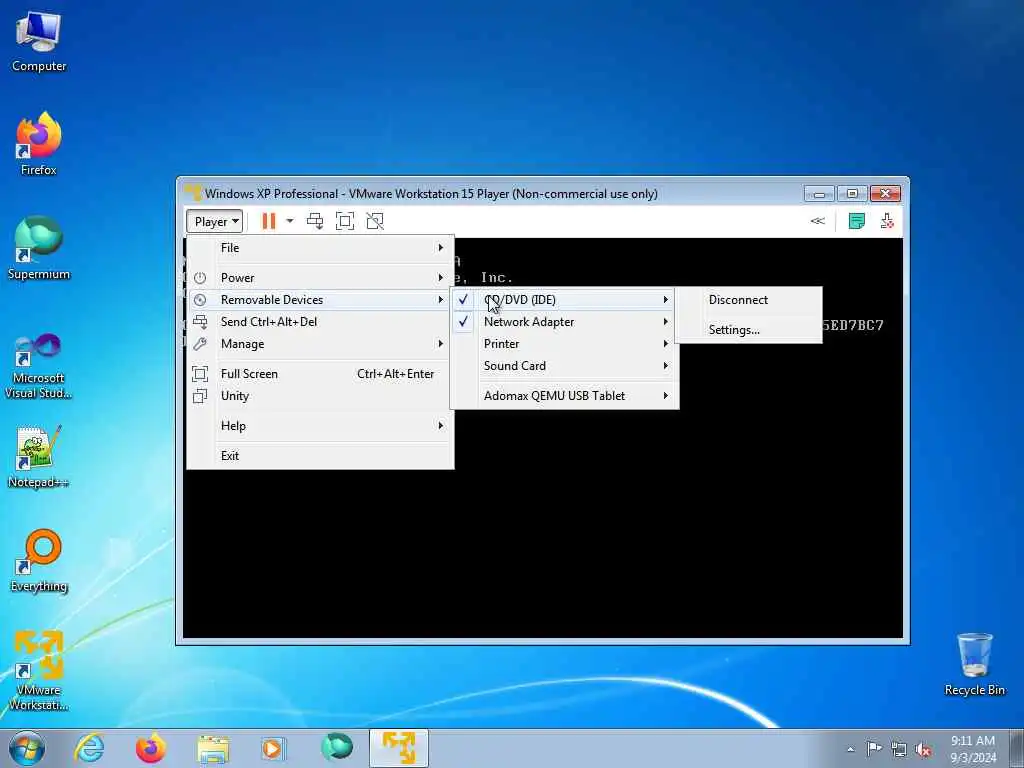This screenshot has width=1024, height=768.
Task: Expand the CD/DVD (IDE) submenu arrow
Action: click(665, 300)
